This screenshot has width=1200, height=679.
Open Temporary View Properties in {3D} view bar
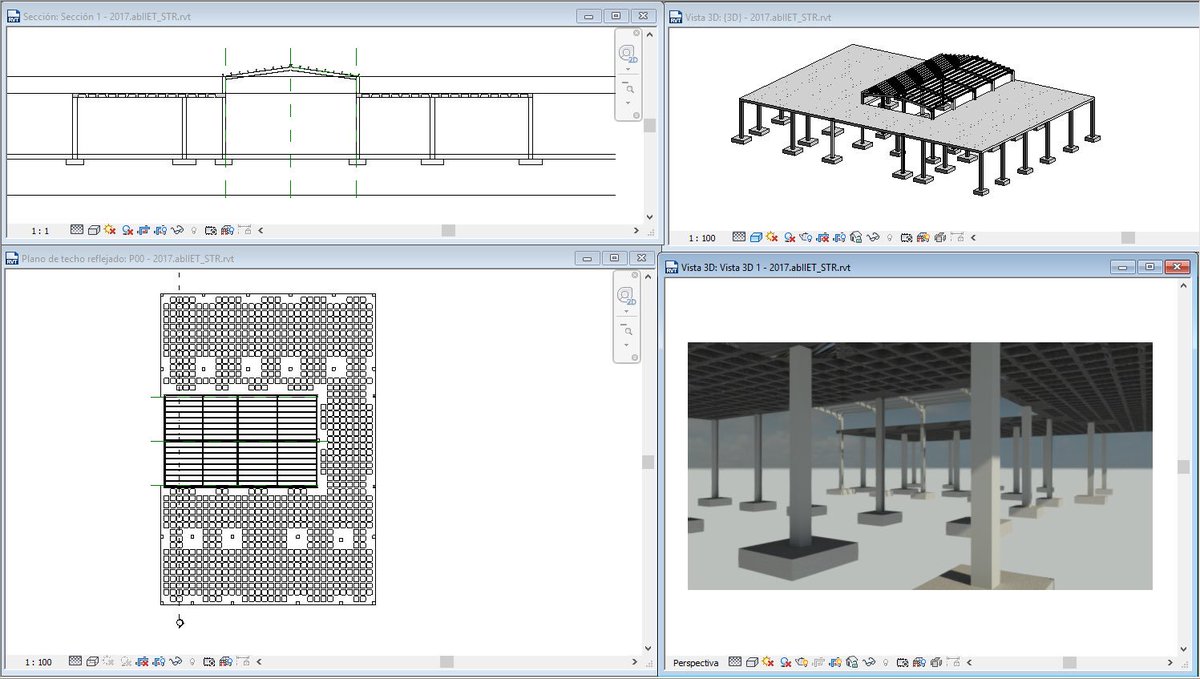[906, 238]
